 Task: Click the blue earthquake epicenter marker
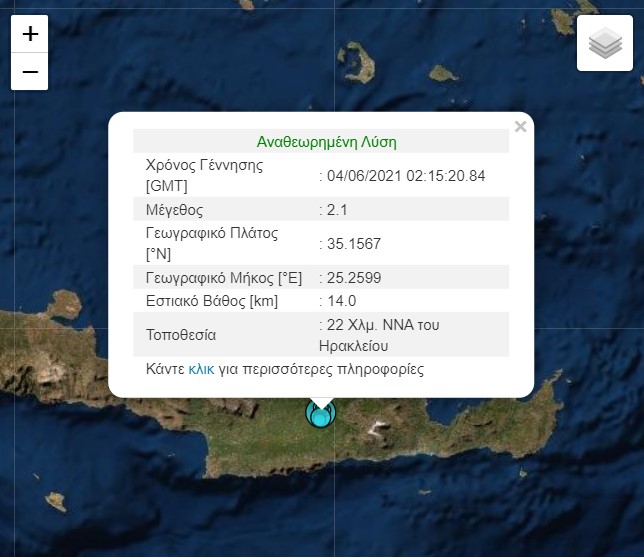click(x=320, y=413)
